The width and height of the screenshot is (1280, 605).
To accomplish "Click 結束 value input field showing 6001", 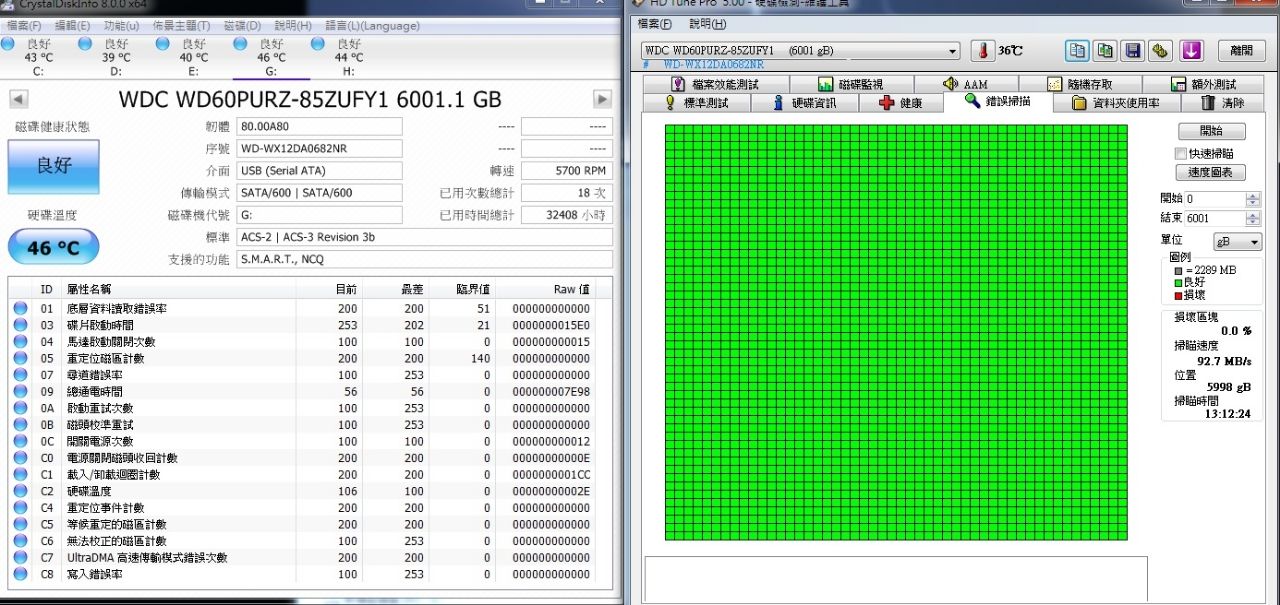I will point(1215,218).
